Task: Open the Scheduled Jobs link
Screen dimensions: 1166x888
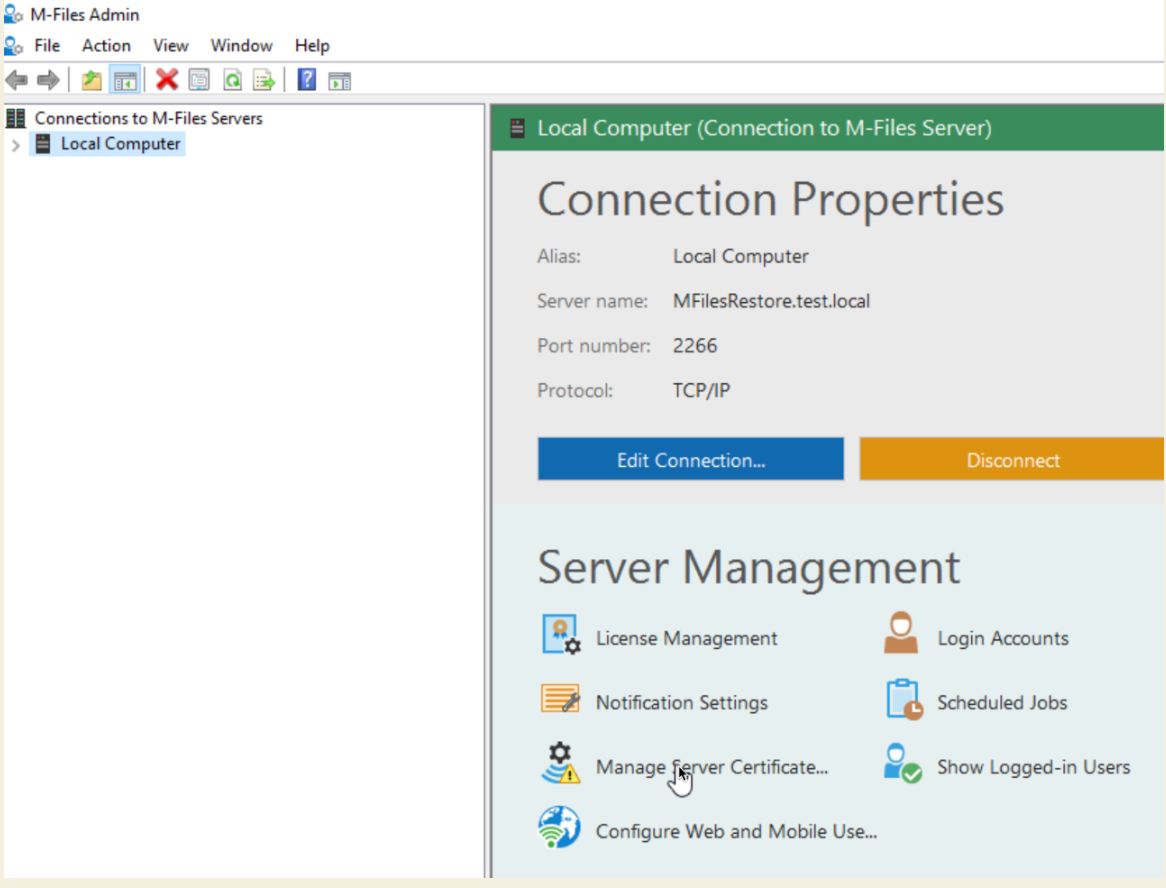Action: pyautogui.click(x=1002, y=702)
